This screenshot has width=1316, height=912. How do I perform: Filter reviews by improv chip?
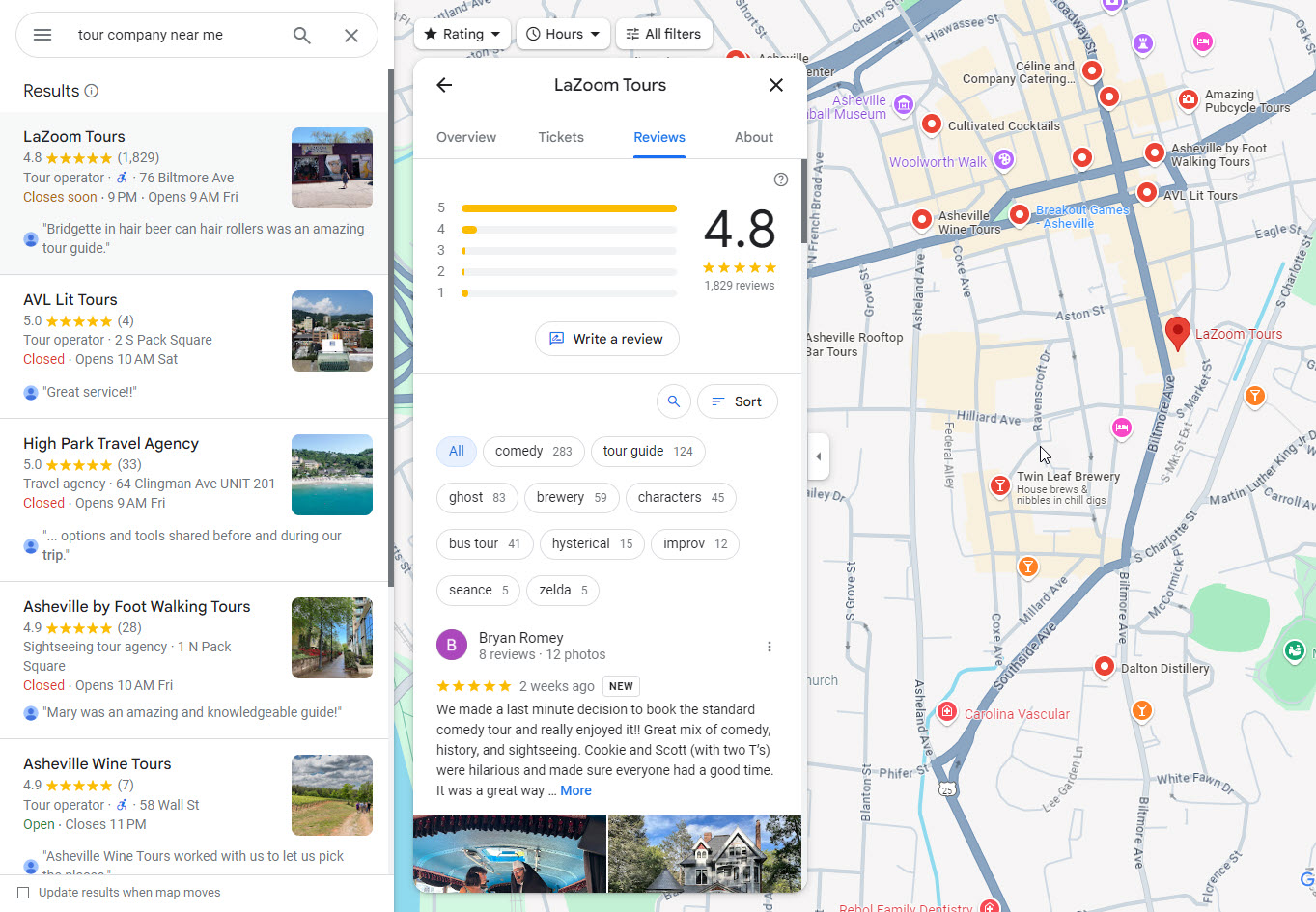click(695, 544)
